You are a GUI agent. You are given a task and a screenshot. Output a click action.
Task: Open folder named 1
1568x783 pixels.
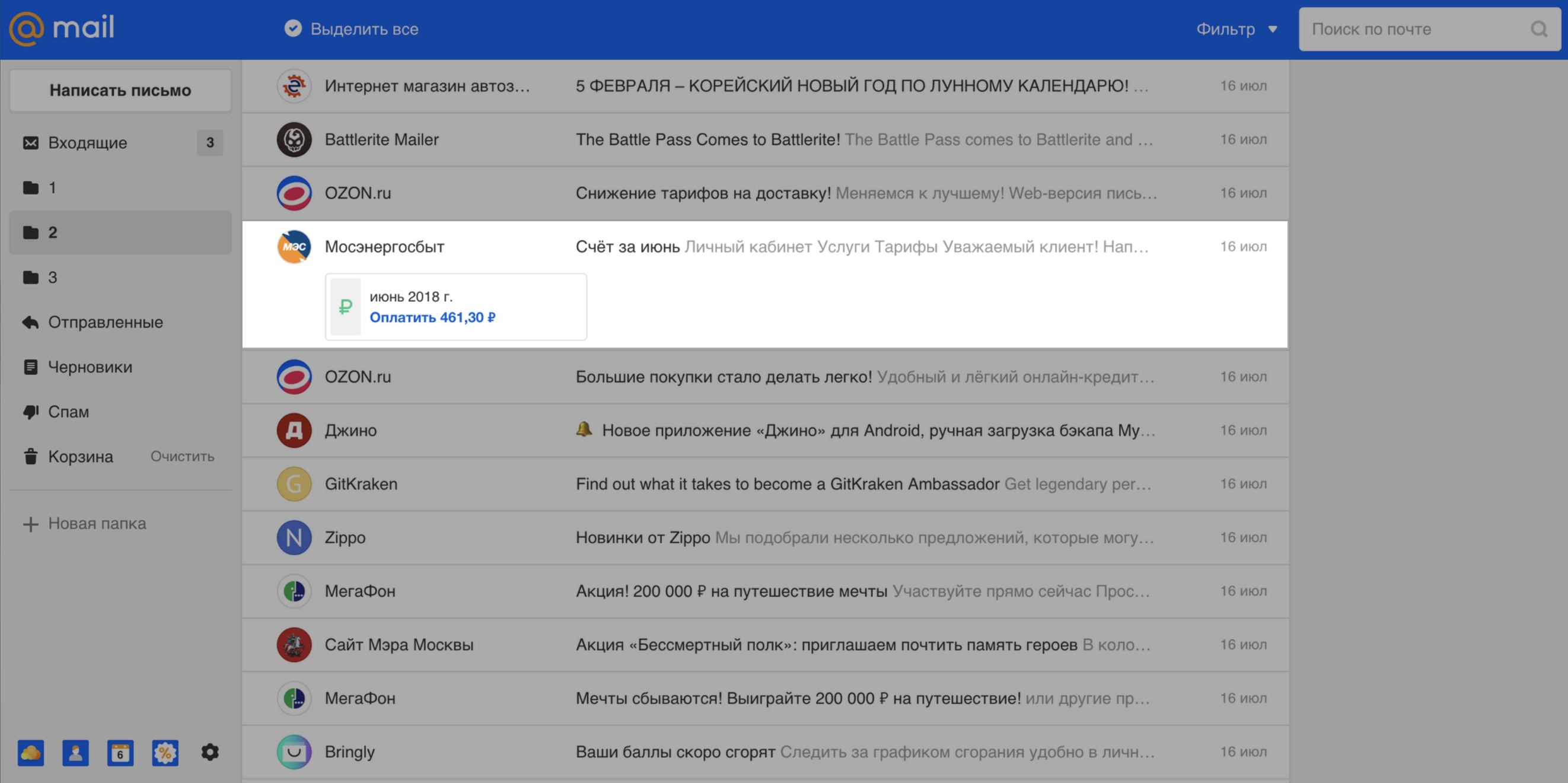point(120,187)
